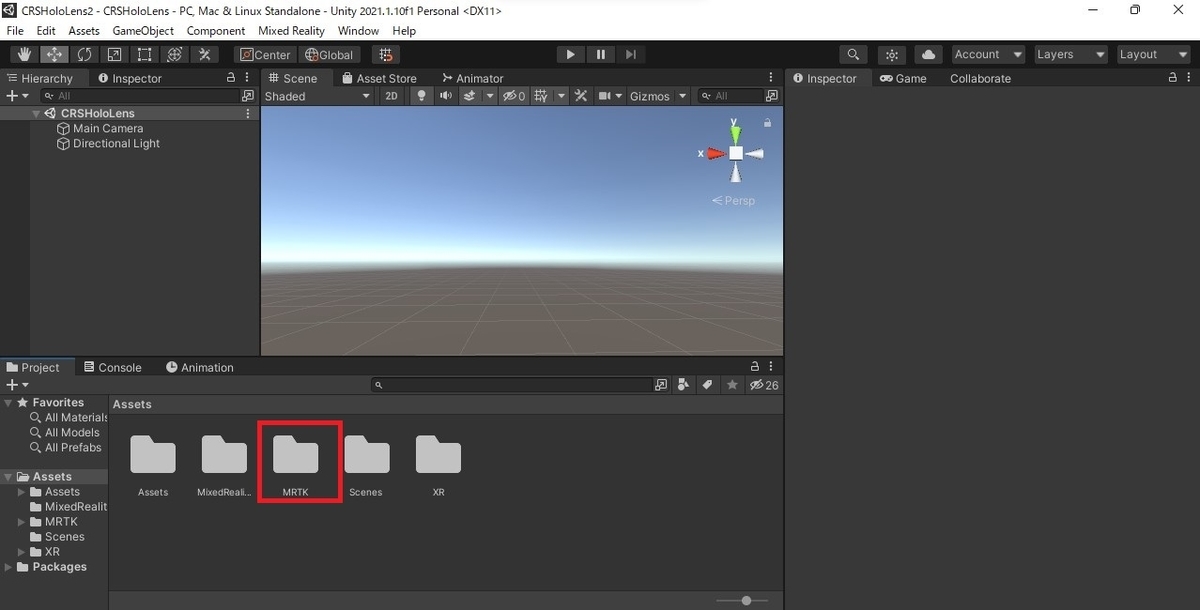Open the scene effects dropdown arrow

[x=490, y=96]
